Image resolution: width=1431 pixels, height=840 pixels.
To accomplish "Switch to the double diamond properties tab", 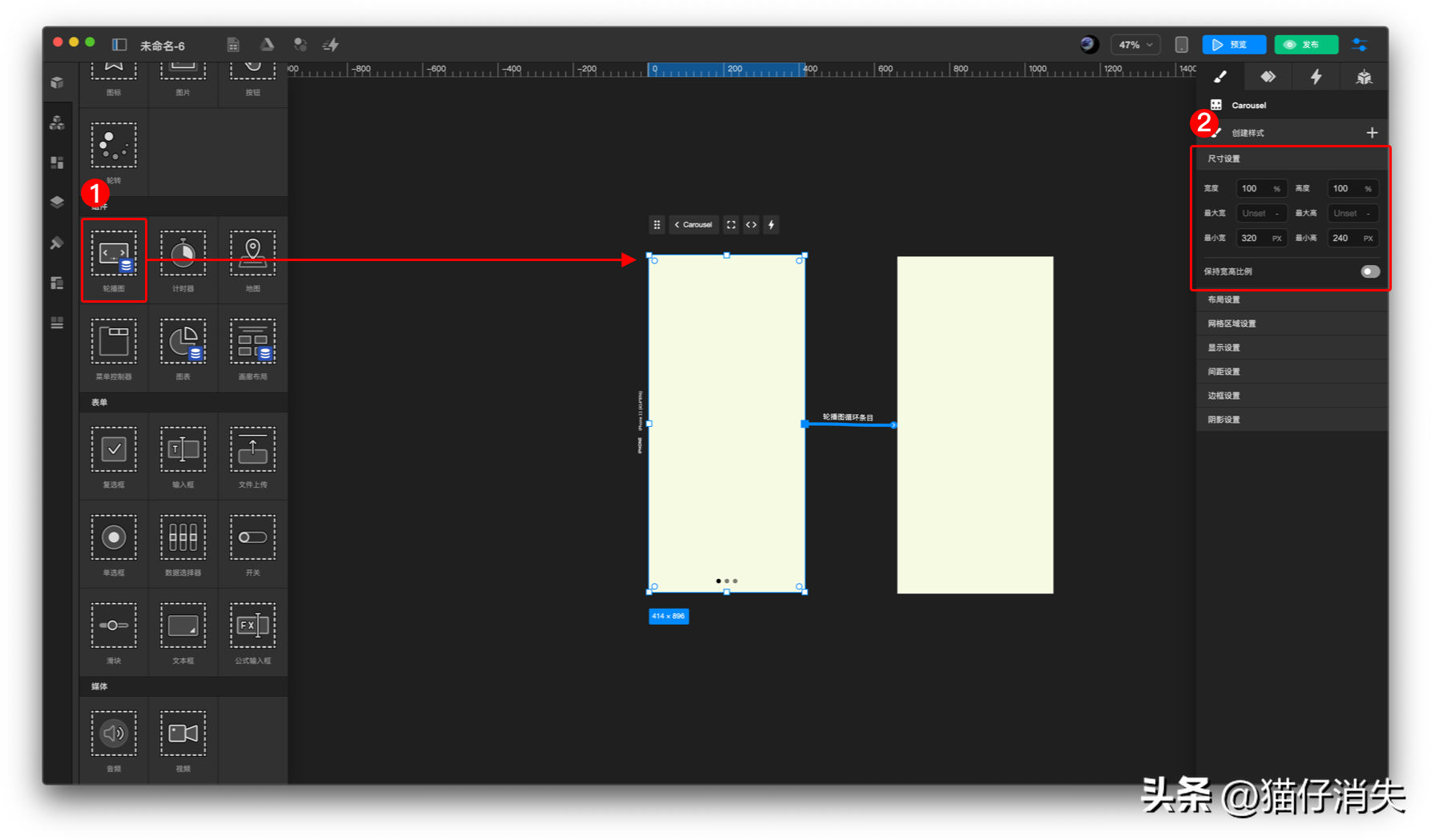I will click(1268, 77).
